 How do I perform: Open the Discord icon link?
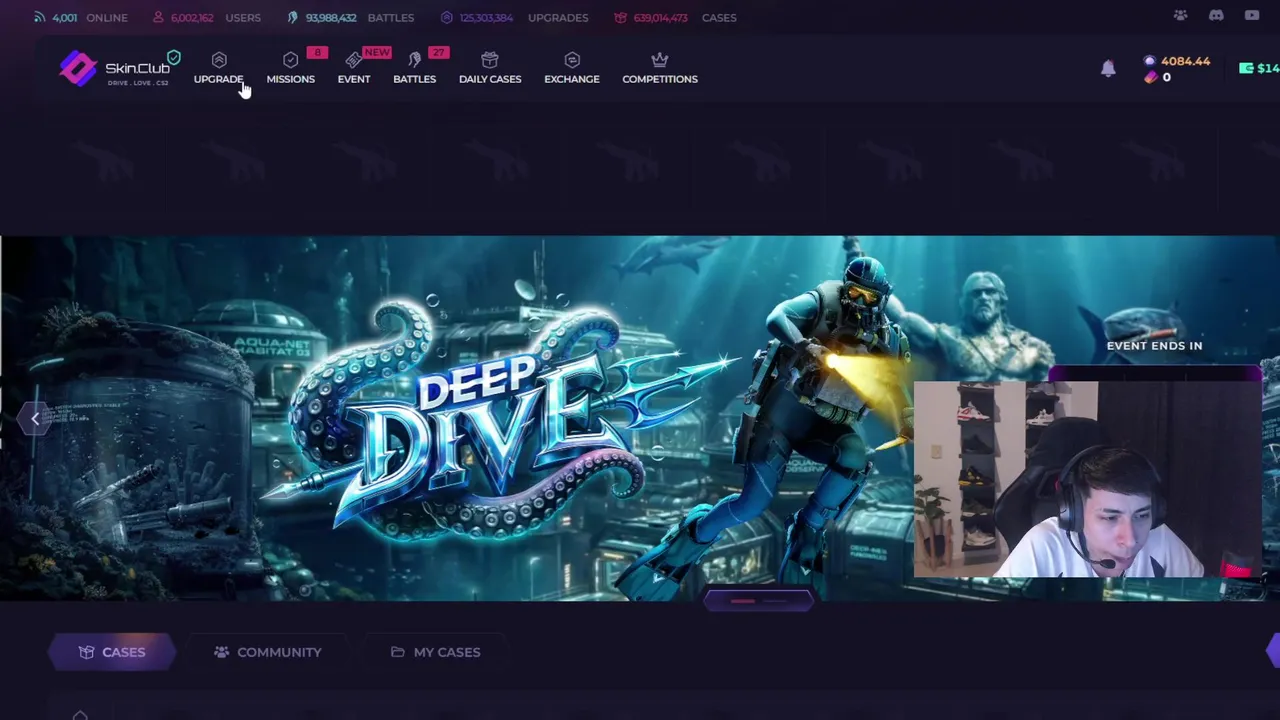tap(1216, 16)
